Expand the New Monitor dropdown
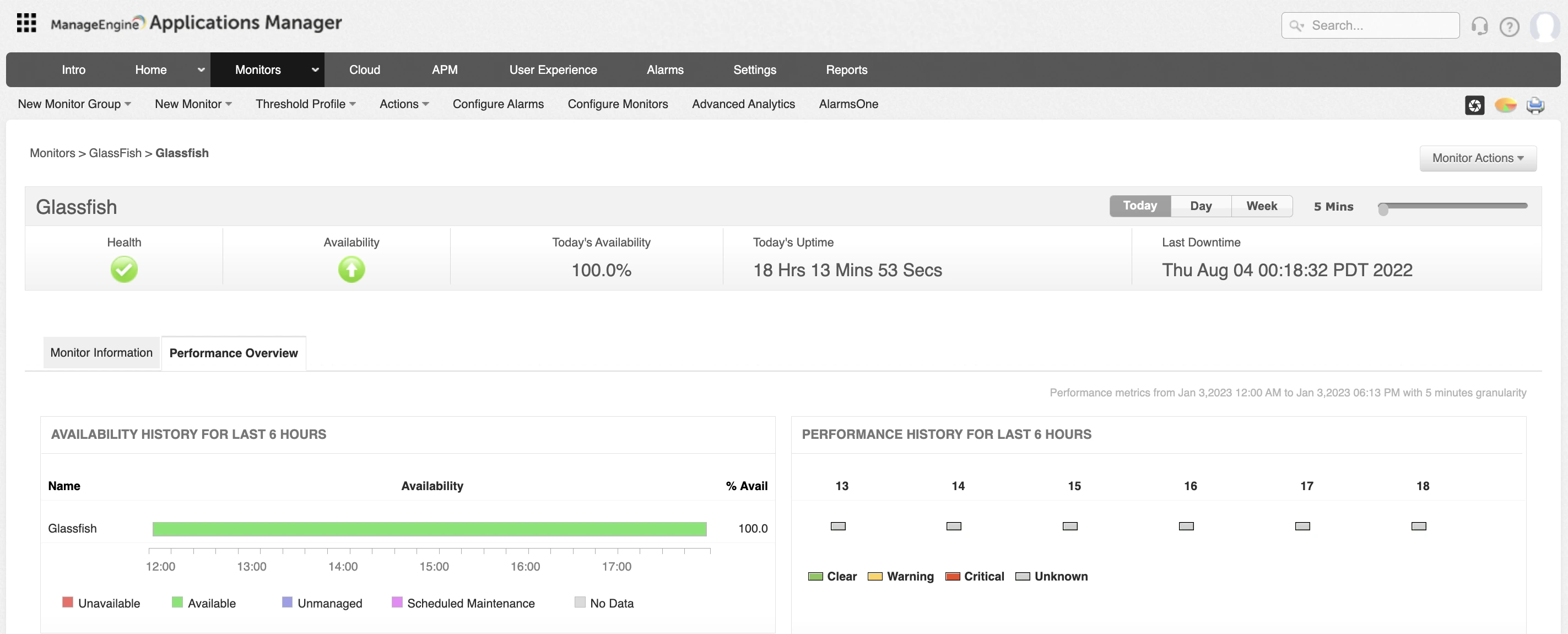 click(193, 104)
